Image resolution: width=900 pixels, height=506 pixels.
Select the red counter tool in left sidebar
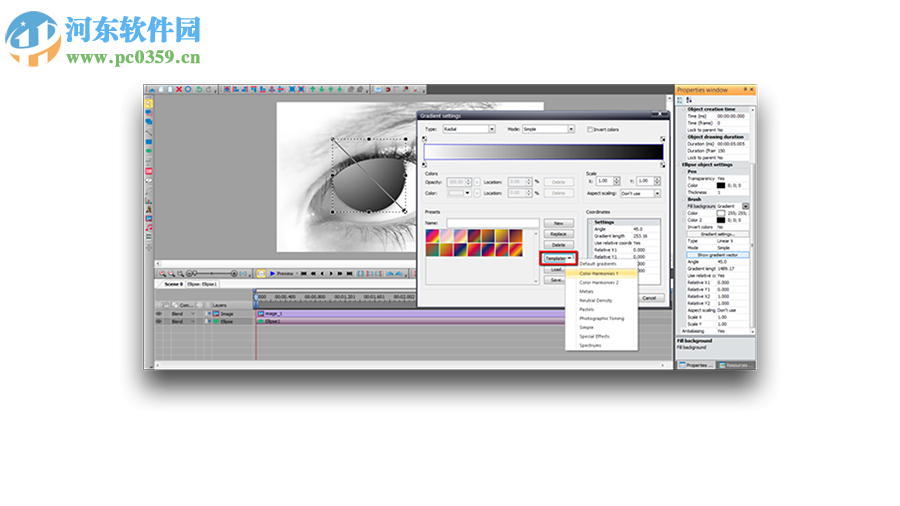149,171
